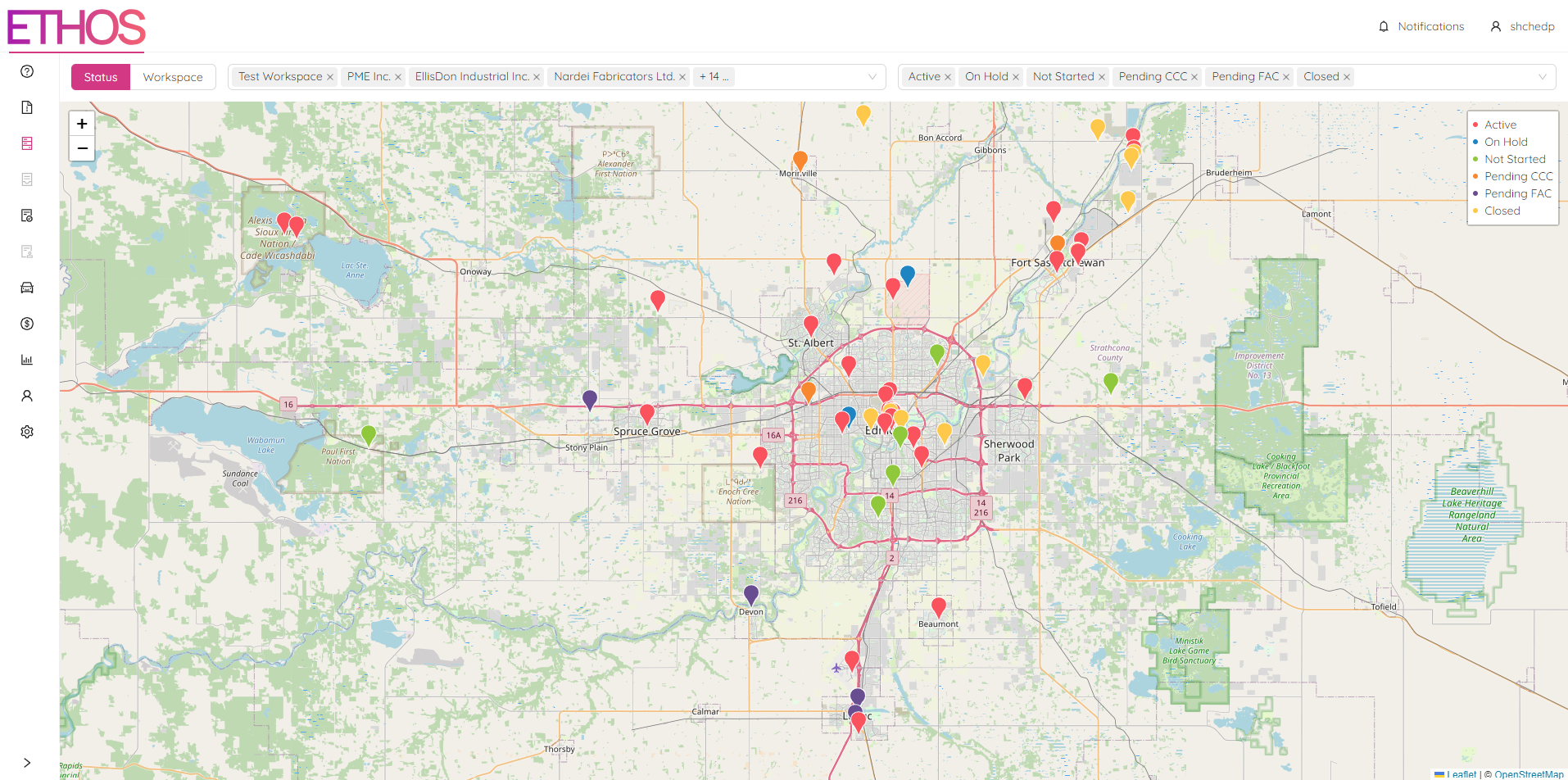Open the projects icon highlighted in pink
This screenshot has width=1568, height=780.
click(x=26, y=143)
